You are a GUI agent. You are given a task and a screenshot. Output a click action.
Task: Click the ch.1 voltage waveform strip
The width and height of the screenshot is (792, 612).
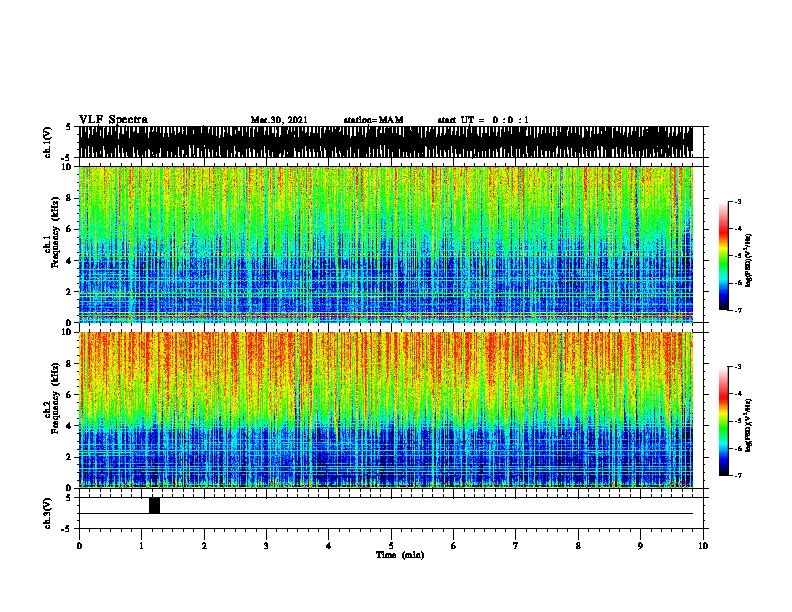386,142
